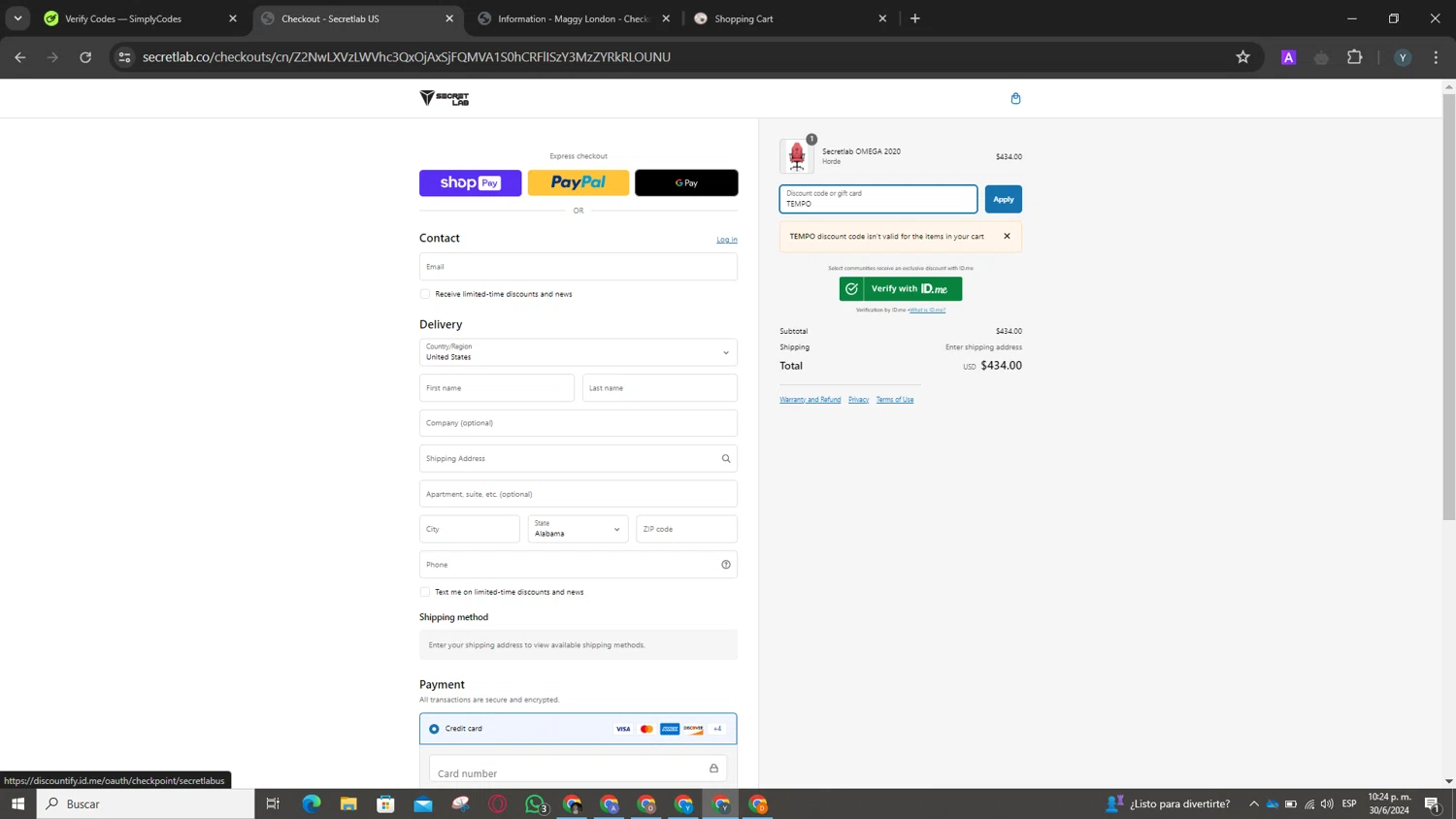The height and width of the screenshot is (819, 1456).
Task: Click the Card number field
Action: (579, 770)
